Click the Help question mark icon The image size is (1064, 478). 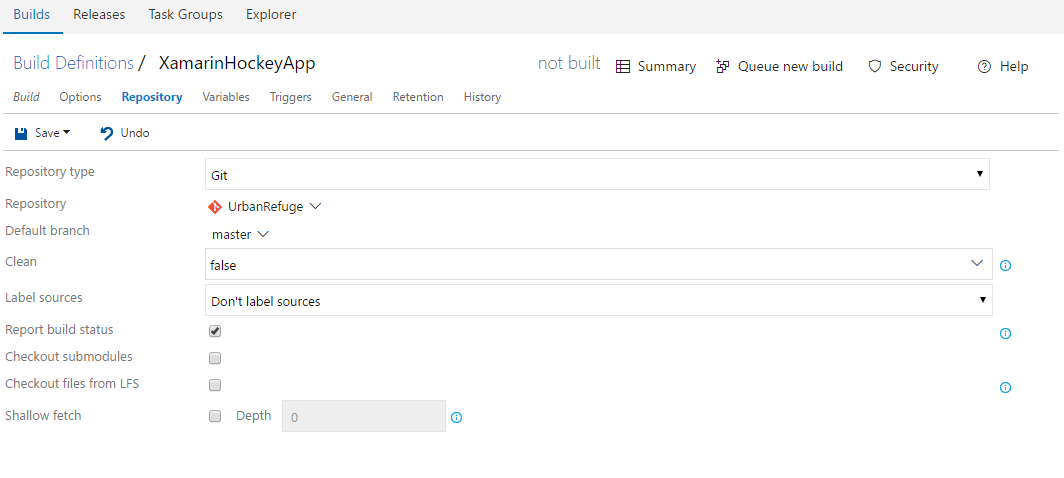click(x=984, y=67)
